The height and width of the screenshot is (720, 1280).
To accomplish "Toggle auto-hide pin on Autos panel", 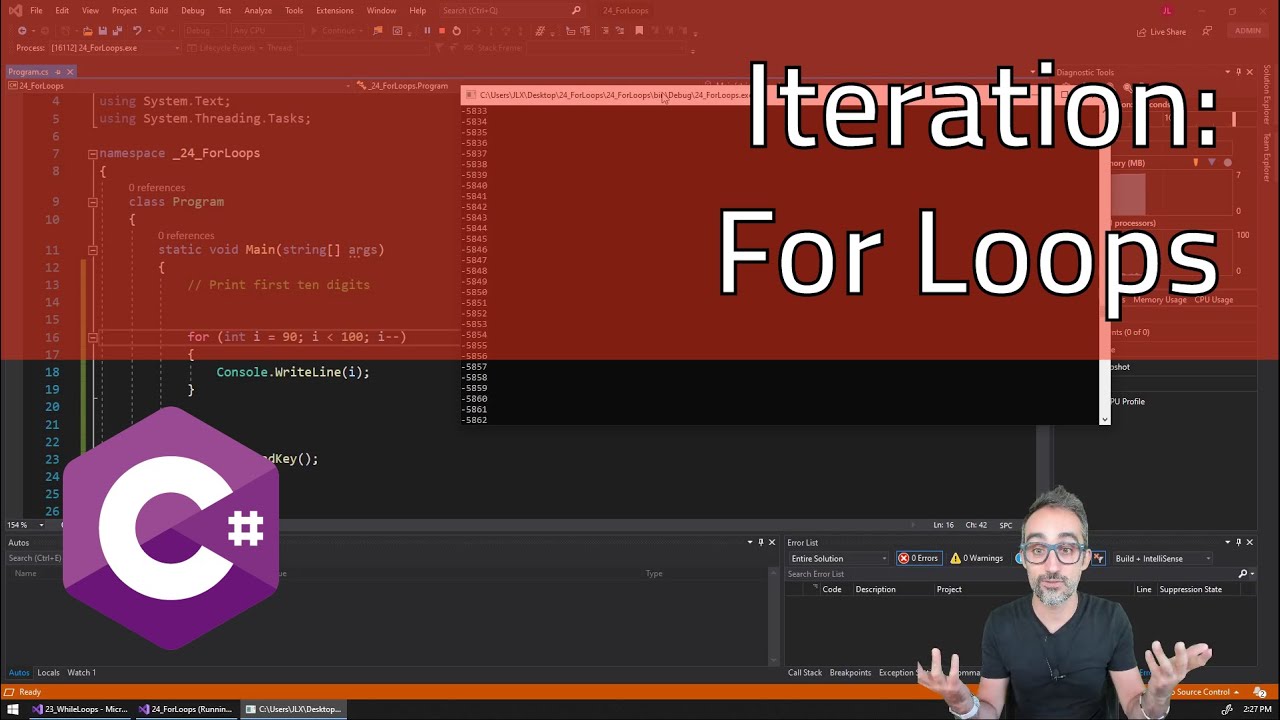I will coord(760,543).
